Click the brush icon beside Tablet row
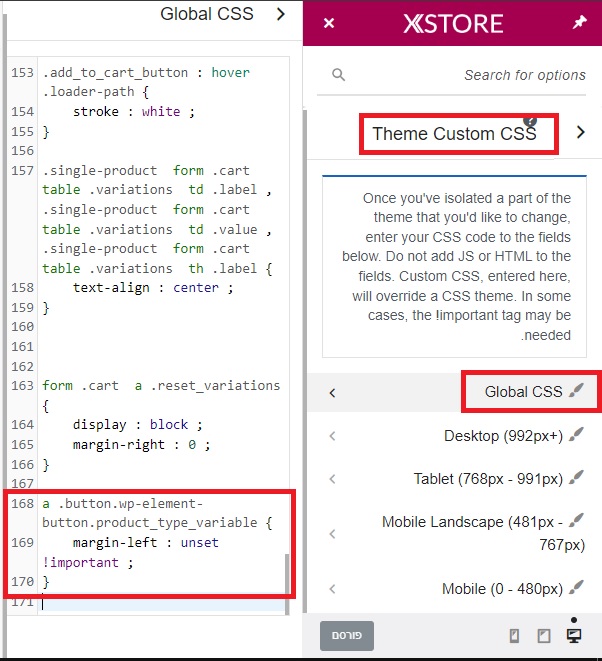Viewport: 602px width, 661px height. click(x=576, y=477)
